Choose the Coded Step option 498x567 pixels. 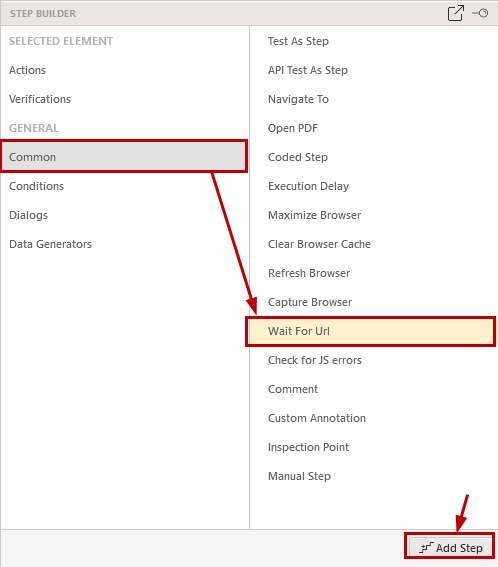point(298,157)
